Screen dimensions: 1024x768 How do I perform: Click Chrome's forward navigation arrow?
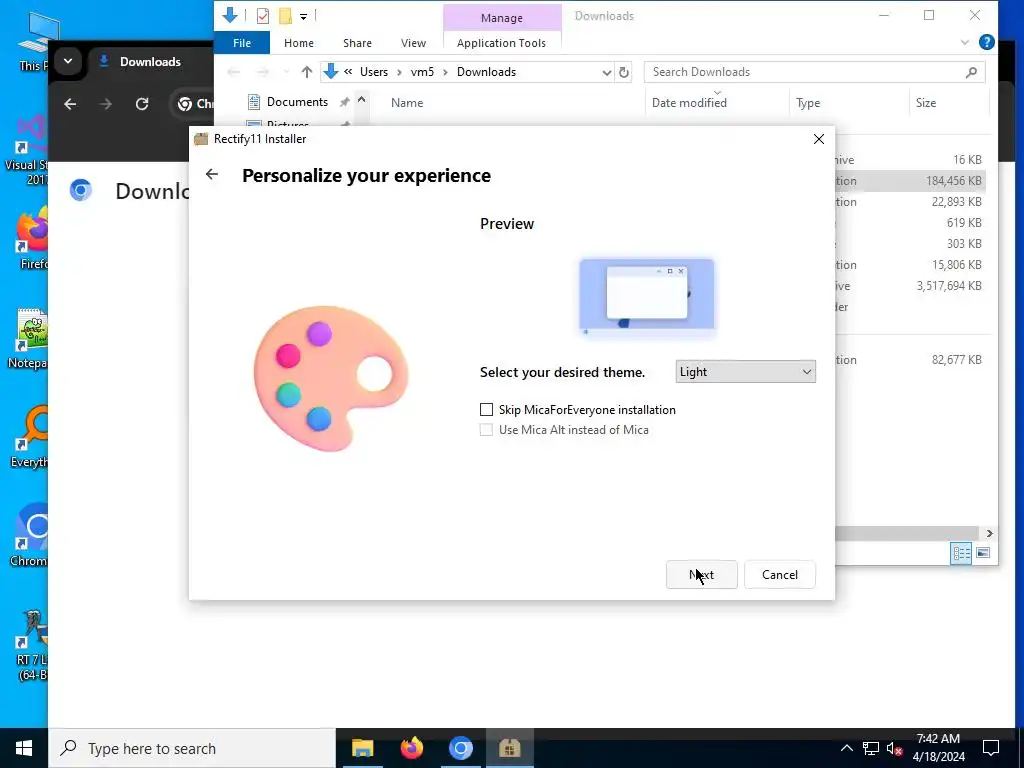pos(106,104)
